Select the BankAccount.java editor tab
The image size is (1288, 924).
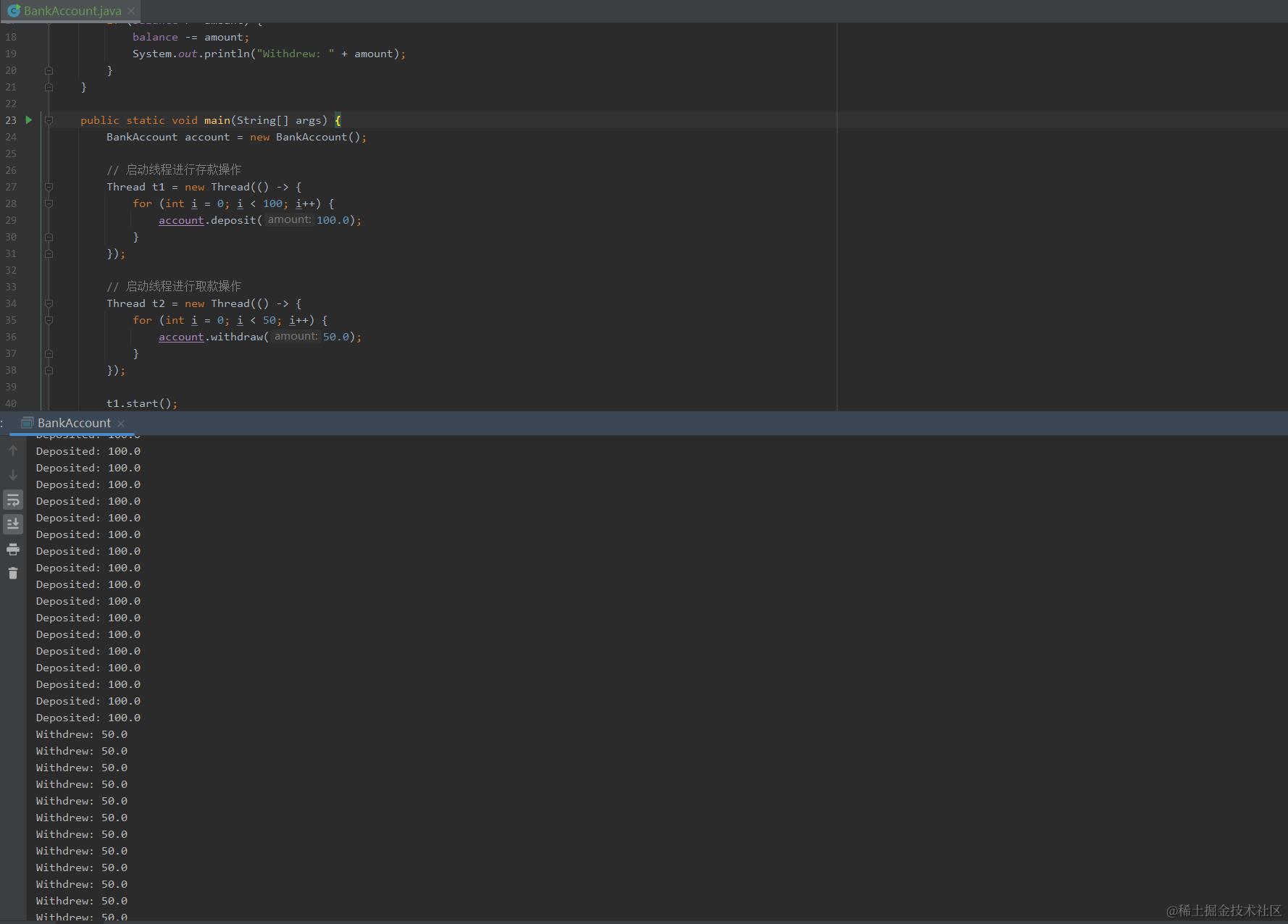click(71, 11)
